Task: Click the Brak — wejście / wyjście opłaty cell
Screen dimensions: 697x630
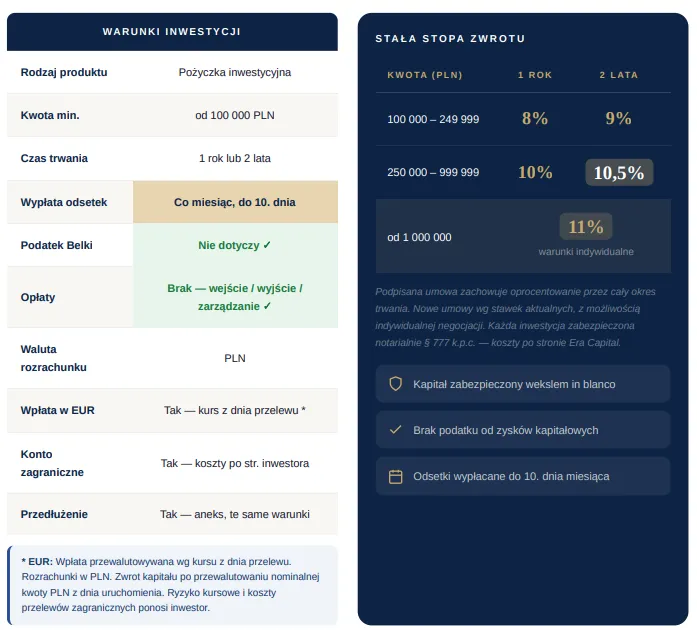Action: [235, 297]
